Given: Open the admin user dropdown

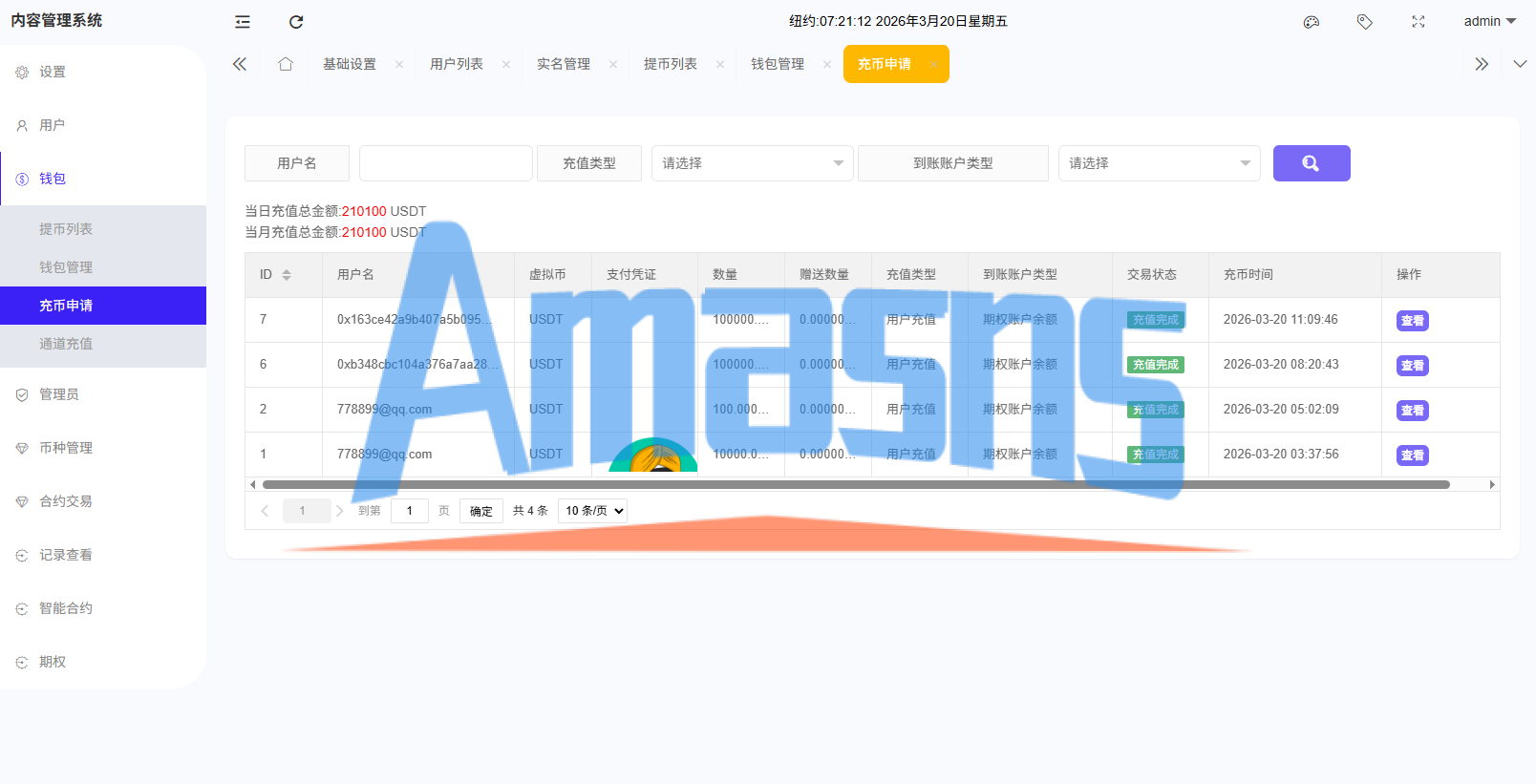Looking at the screenshot, I should pyautogui.click(x=1489, y=21).
